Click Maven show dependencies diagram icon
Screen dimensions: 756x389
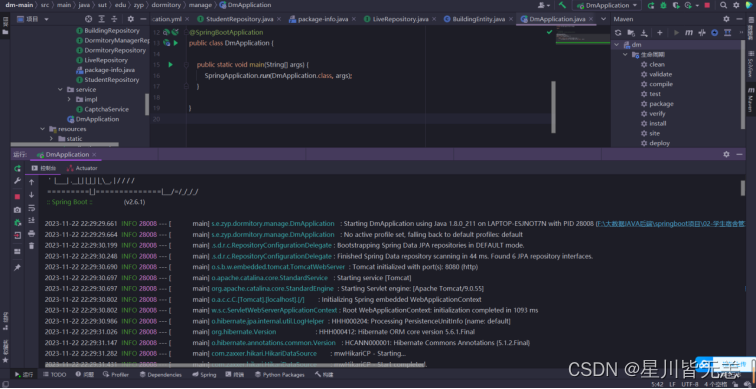coord(728,33)
